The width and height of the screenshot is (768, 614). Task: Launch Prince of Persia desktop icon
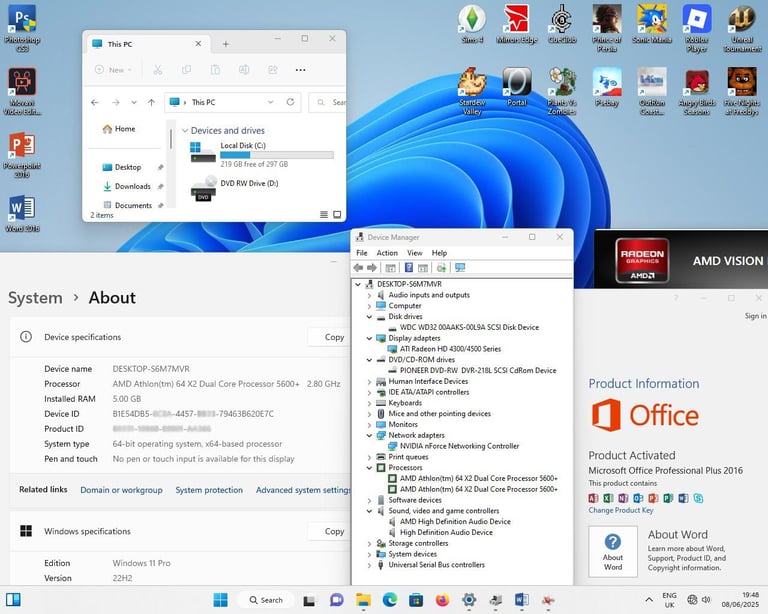click(x=607, y=27)
